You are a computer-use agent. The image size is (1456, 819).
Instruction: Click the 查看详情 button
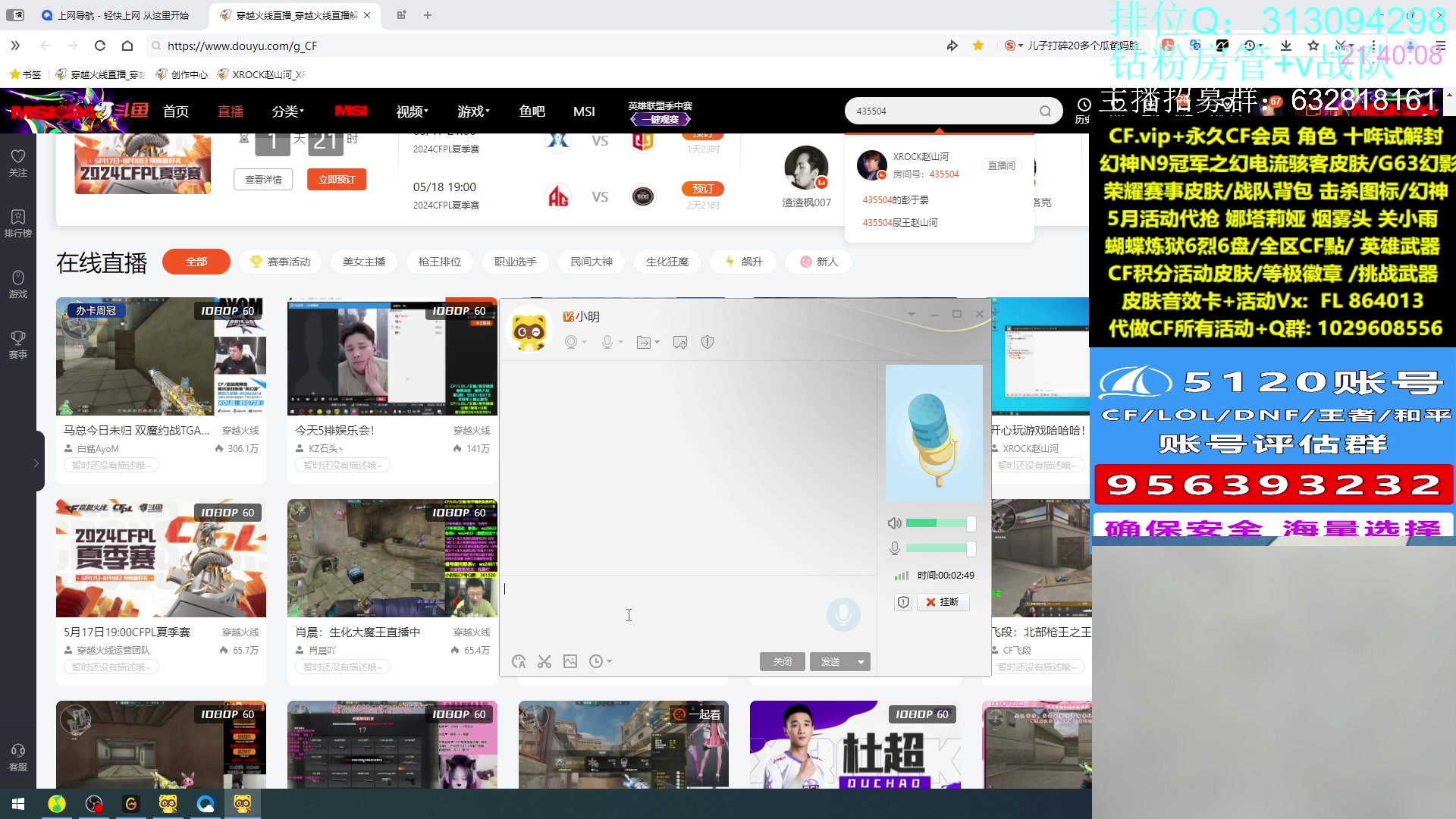[x=263, y=180]
